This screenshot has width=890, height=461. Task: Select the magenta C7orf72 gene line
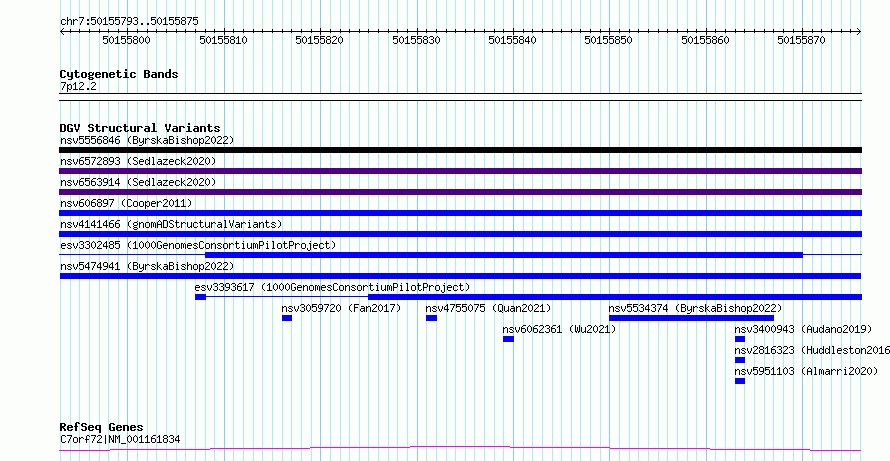(x=460, y=449)
